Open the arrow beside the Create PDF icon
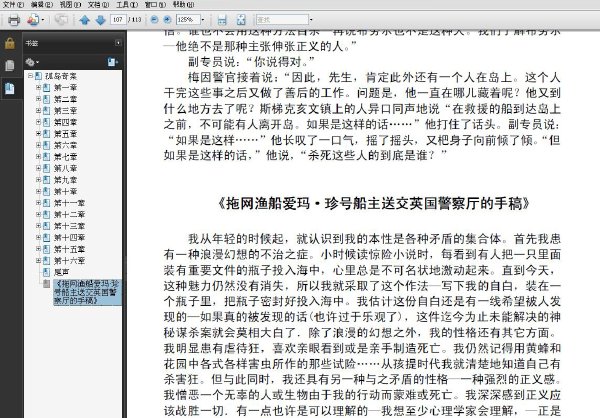 (43, 20)
